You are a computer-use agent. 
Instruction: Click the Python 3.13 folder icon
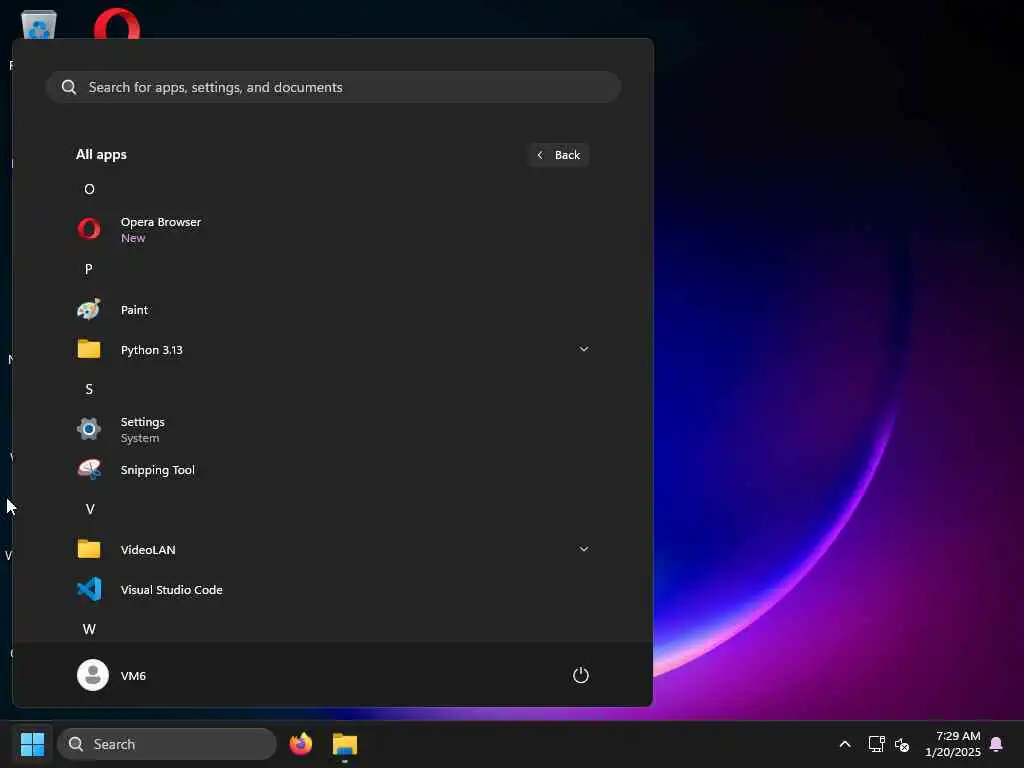tap(89, 349)
